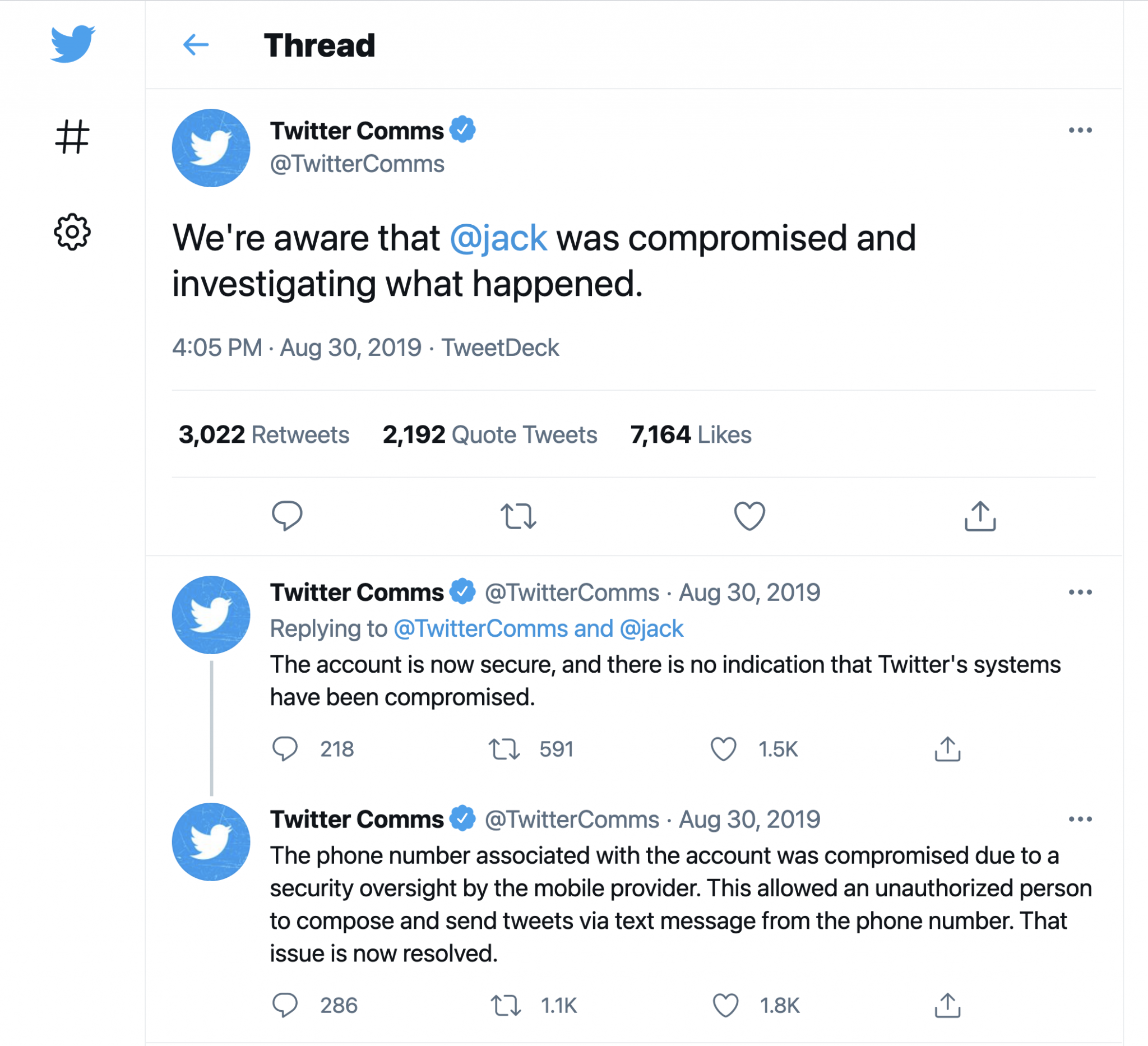Like the phone number tweet with 1.8K likes
The height and width of the screenshot is (1046, 1148).
click(x=725, y=1005)
